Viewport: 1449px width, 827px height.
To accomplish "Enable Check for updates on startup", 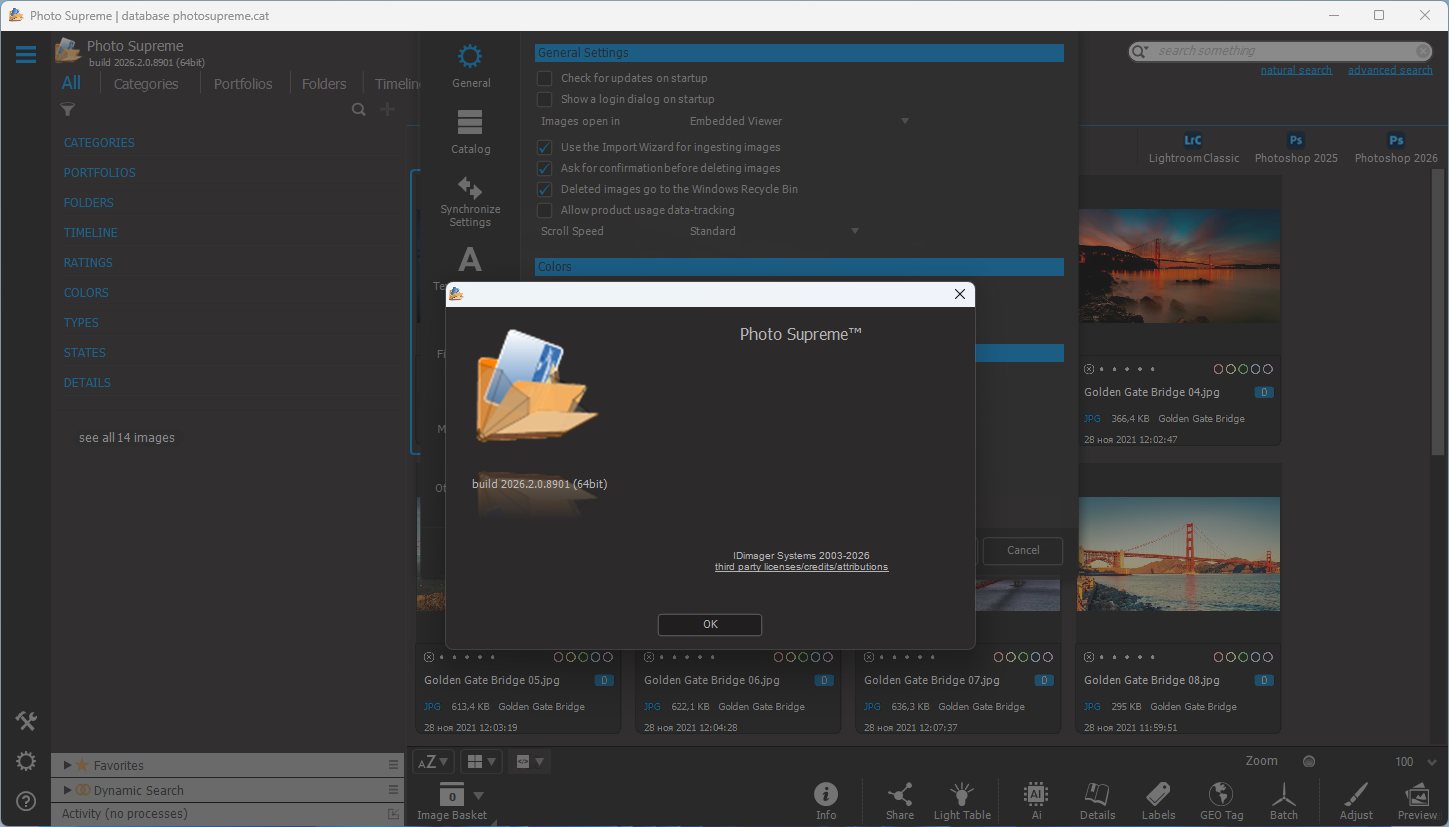I will [x=545, y=78].
